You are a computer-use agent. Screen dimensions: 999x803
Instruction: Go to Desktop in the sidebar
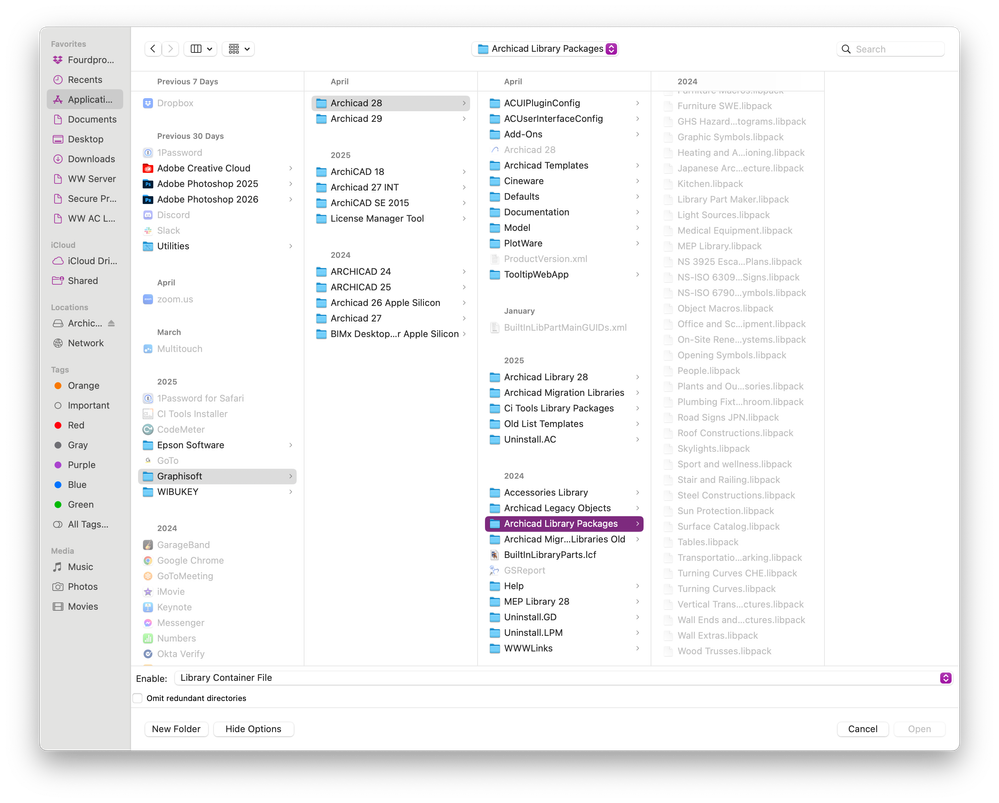pyautogui.click(x=85, y=139)
